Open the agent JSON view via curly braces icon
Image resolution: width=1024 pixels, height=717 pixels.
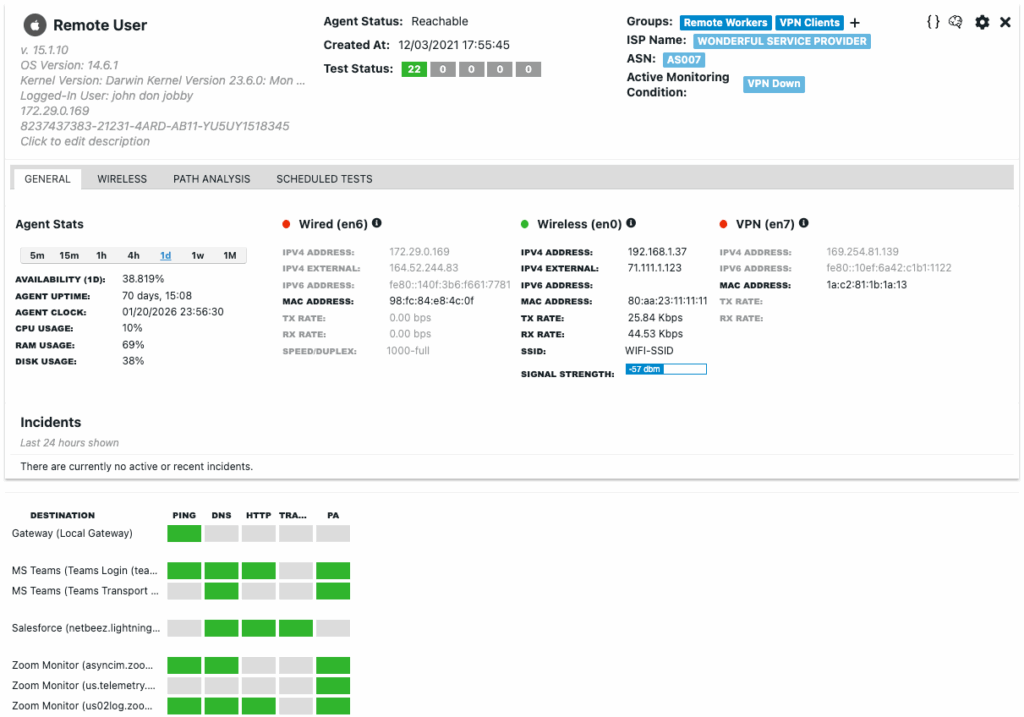click(x=934, y=20)
